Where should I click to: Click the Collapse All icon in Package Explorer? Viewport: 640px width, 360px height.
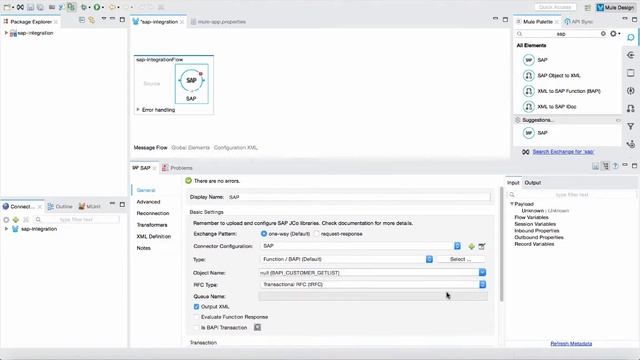82,20
